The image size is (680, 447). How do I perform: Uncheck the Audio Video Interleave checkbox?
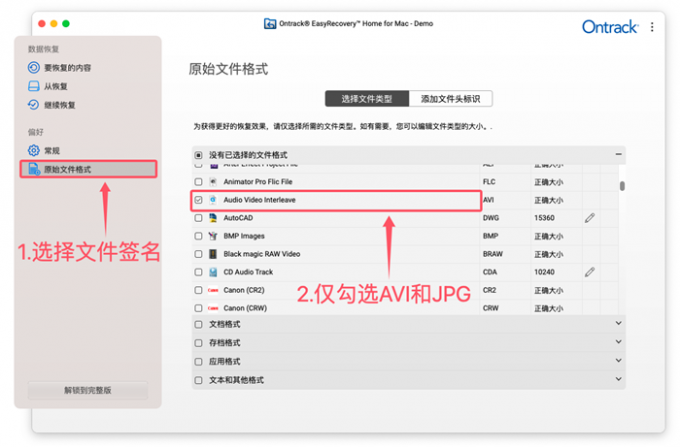coord(198,200)
